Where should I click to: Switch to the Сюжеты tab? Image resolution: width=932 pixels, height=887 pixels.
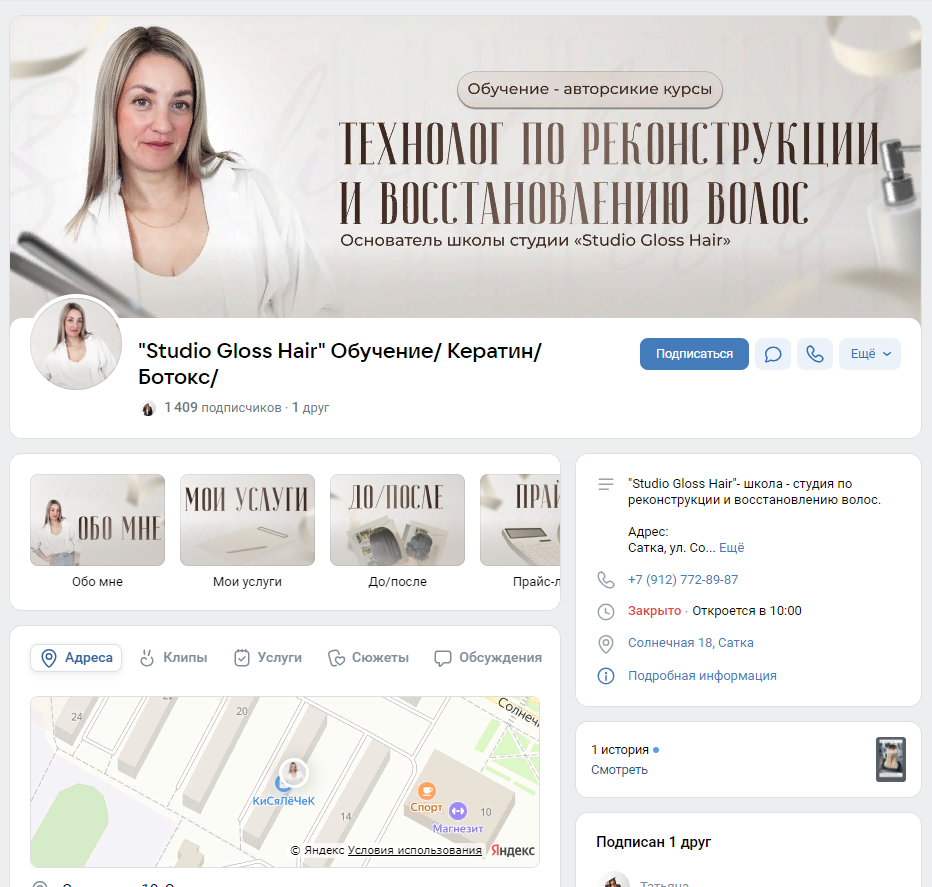[x=369, y=658]
